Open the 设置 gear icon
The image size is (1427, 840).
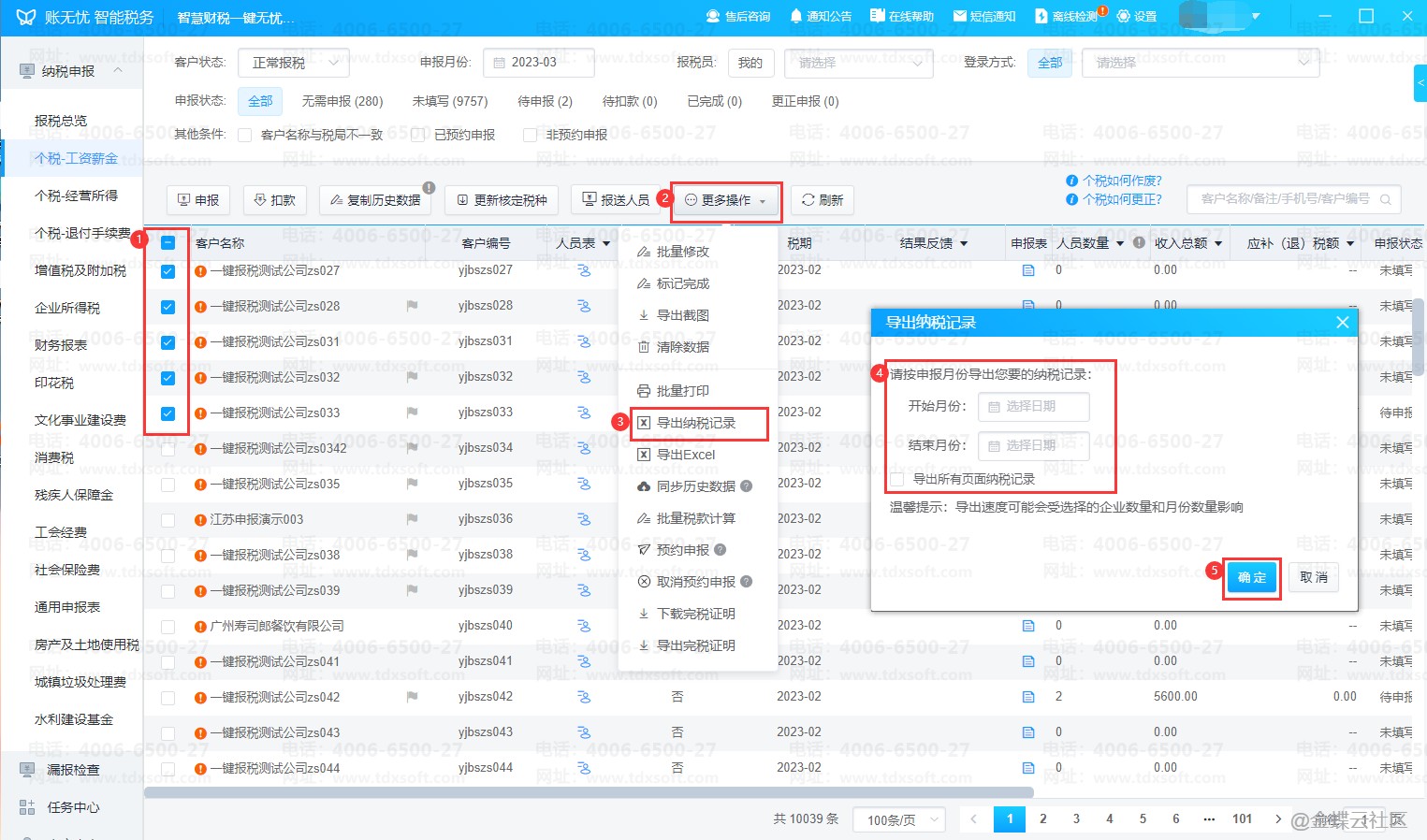1124,16
